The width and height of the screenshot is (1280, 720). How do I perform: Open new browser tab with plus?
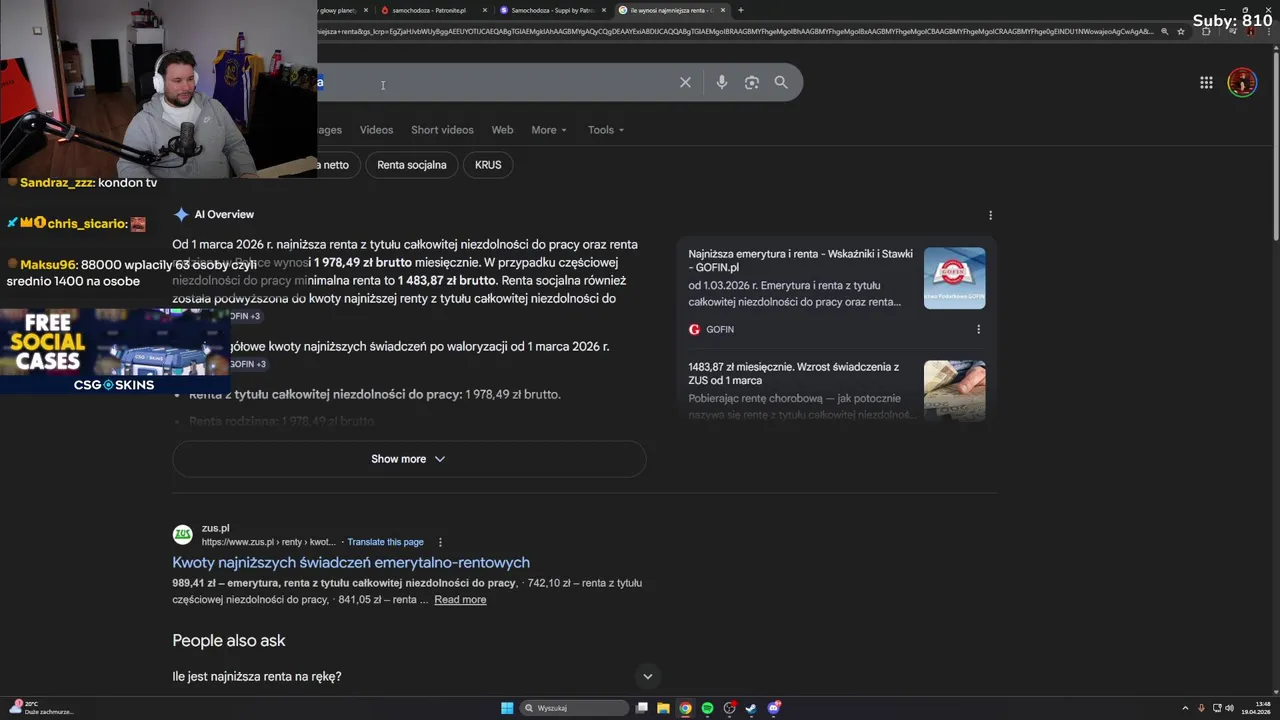(x=740, y=10)
